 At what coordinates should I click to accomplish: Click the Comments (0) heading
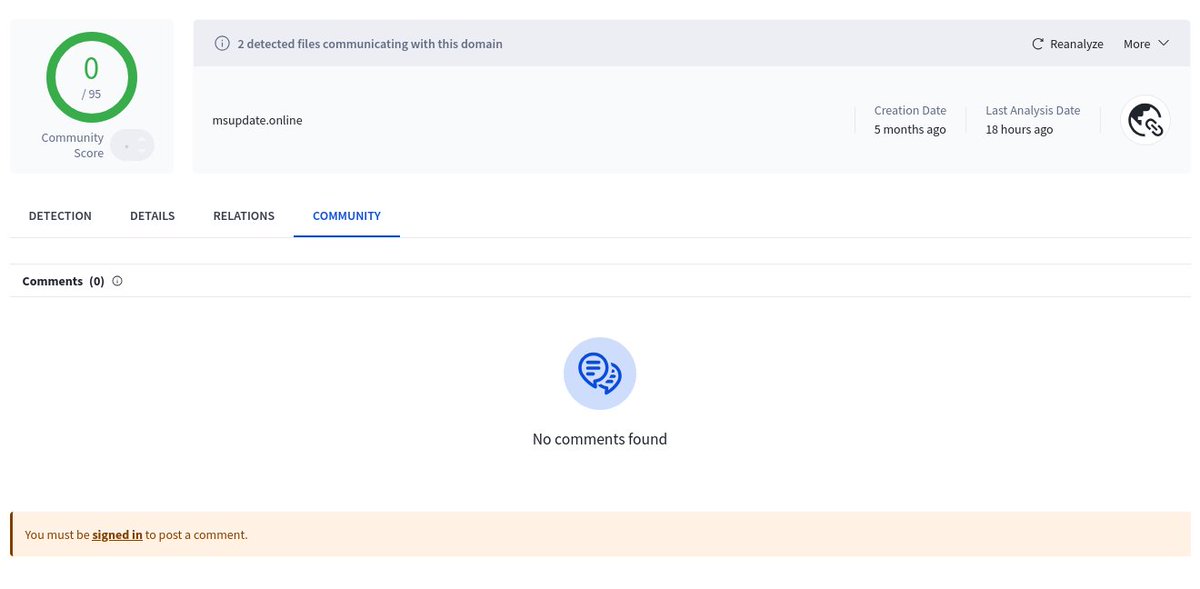click(63, 281)
